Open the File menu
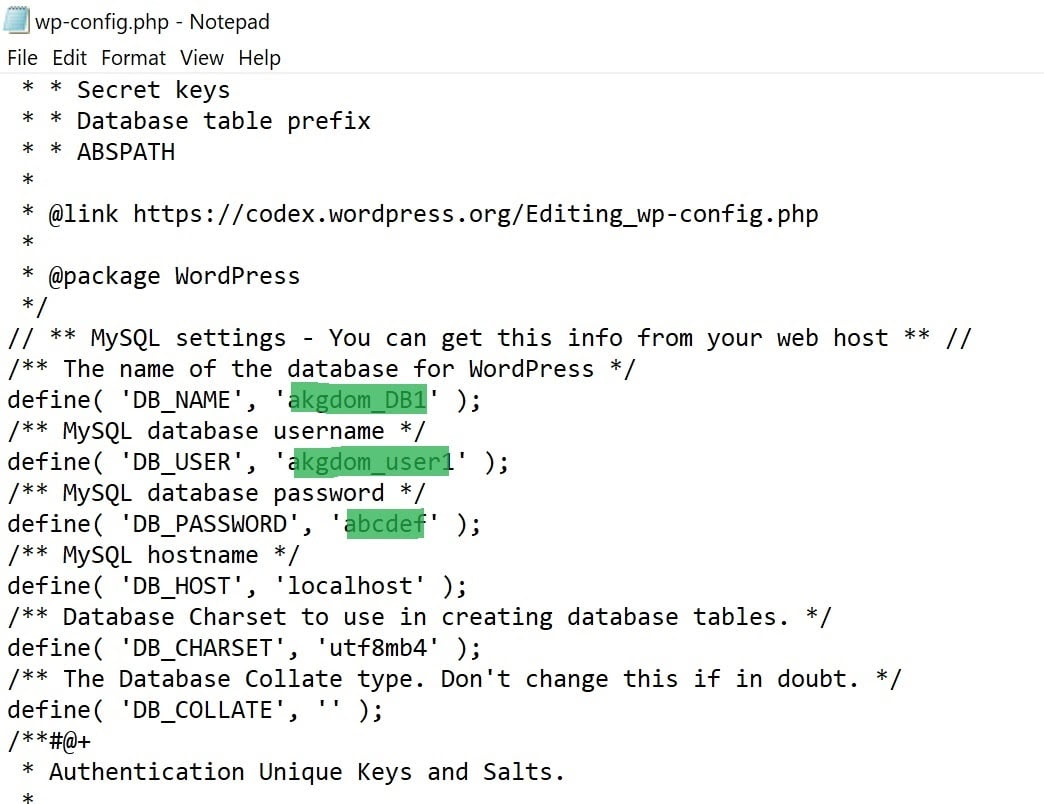 [22, 58]
